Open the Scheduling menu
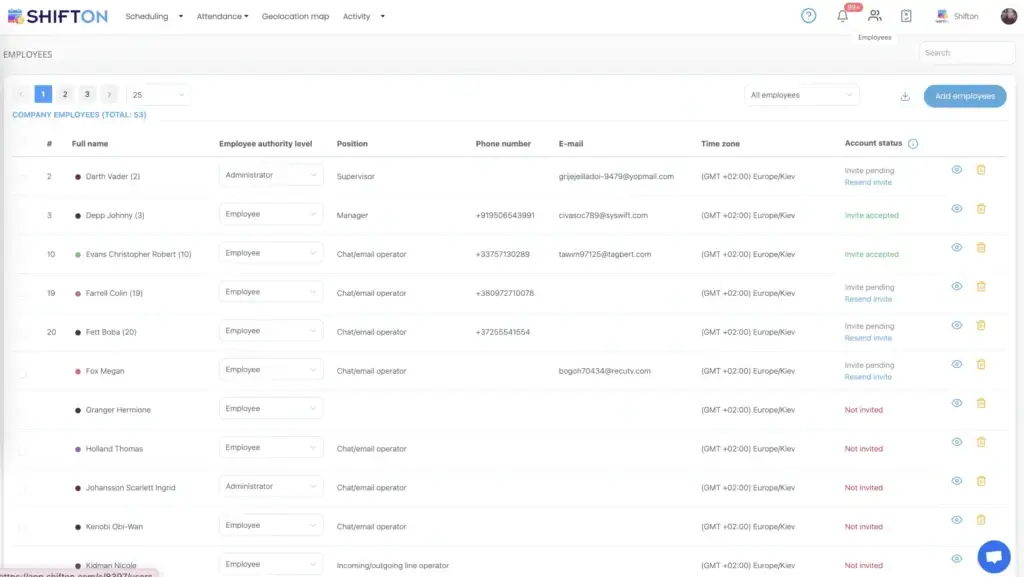The image size is (1024, 577). click(x=154, y=17)
